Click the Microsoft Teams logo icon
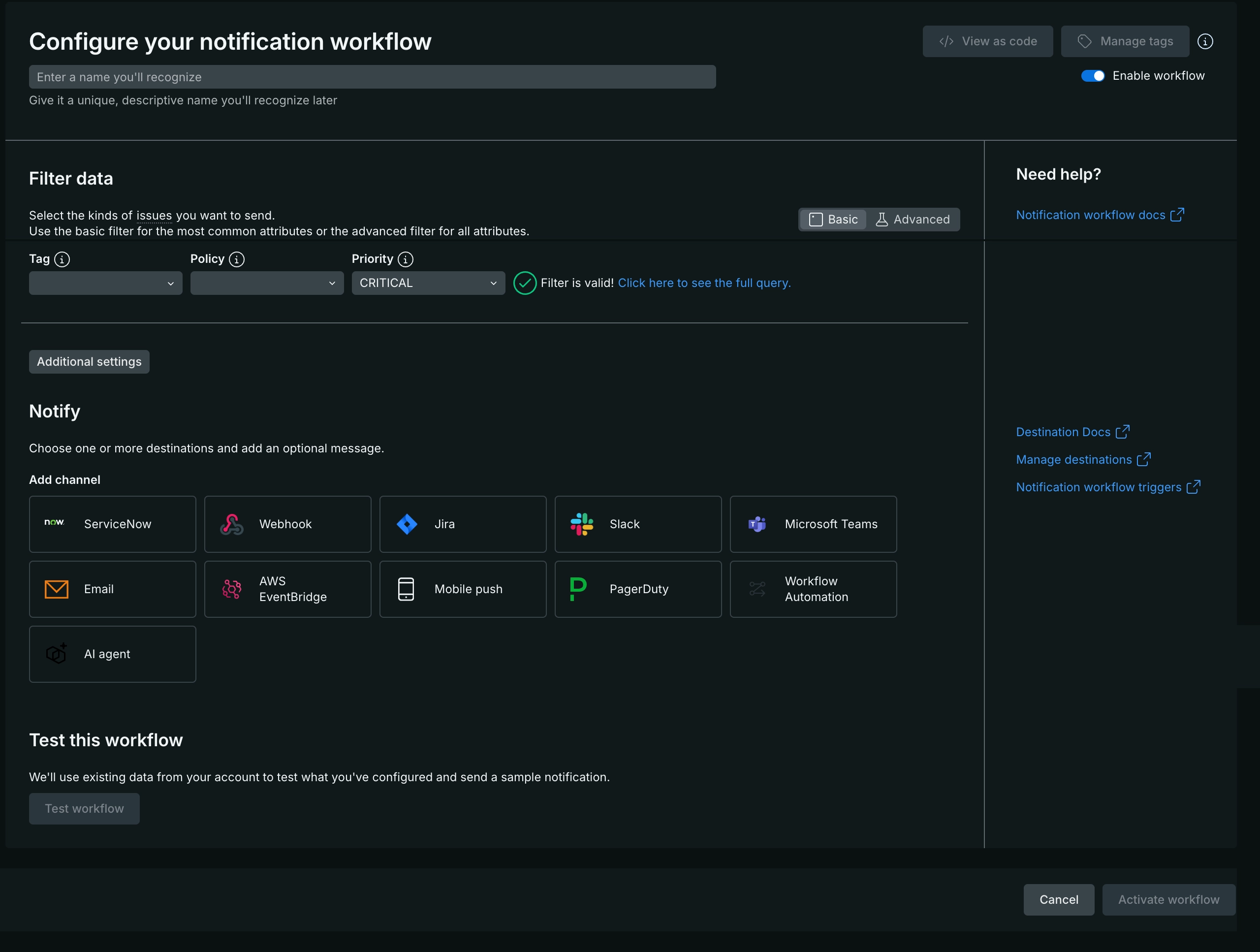Image resolution: width=1260 pixels, height=952 pixels. pos(757,524)
